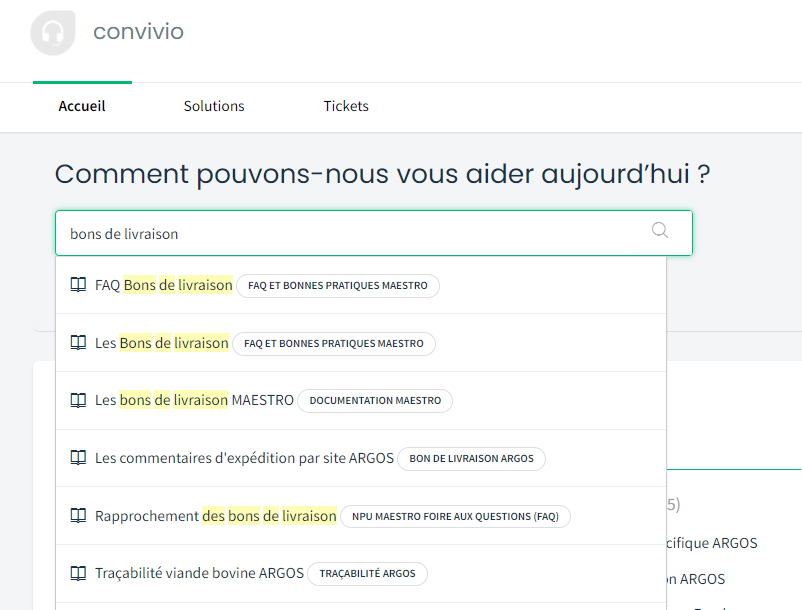Screen dimensions: 802x610
Task: Open the FAQ Bons de livraison article
Action: tap(164, 285)
